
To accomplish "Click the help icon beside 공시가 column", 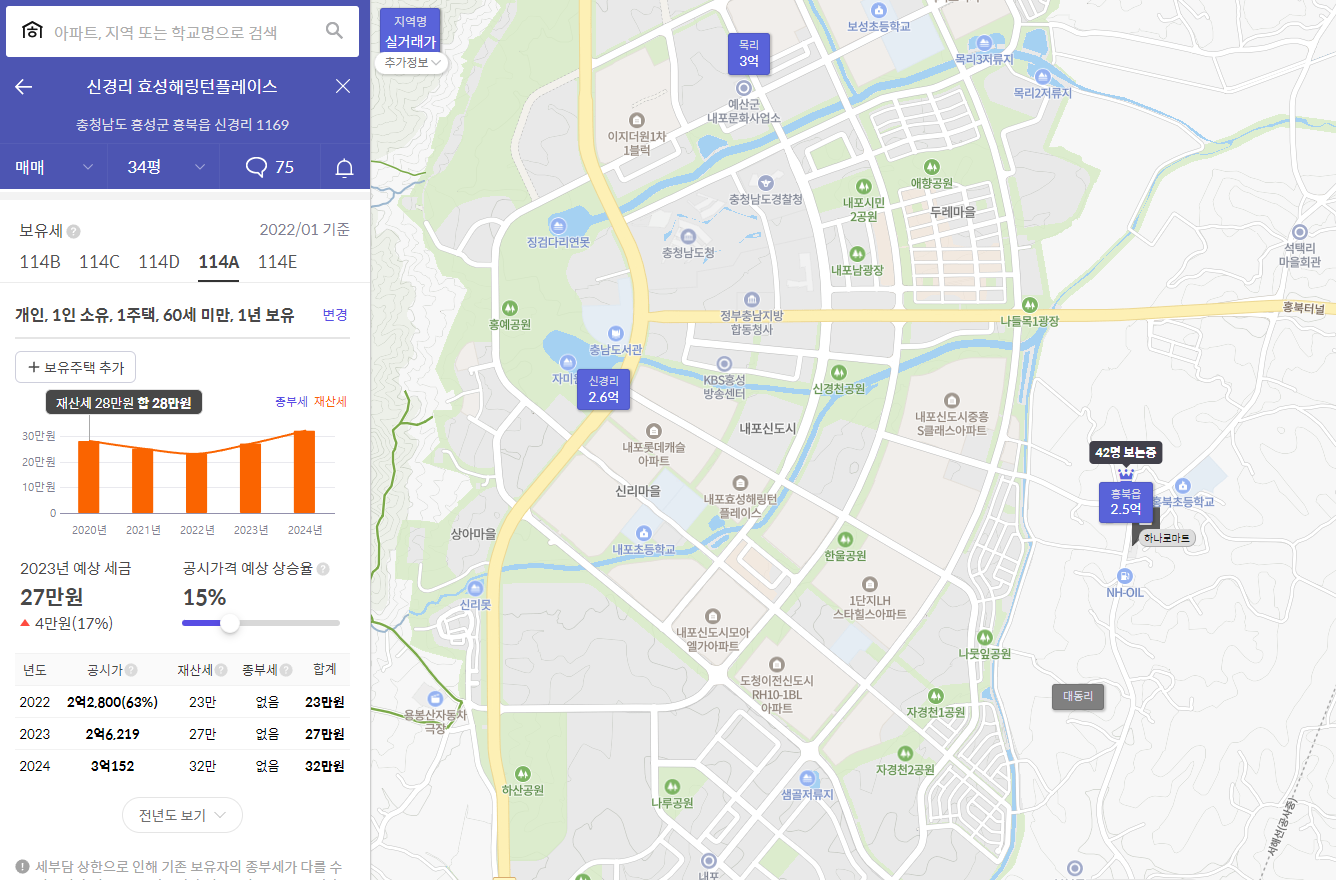I will (131, 670).
